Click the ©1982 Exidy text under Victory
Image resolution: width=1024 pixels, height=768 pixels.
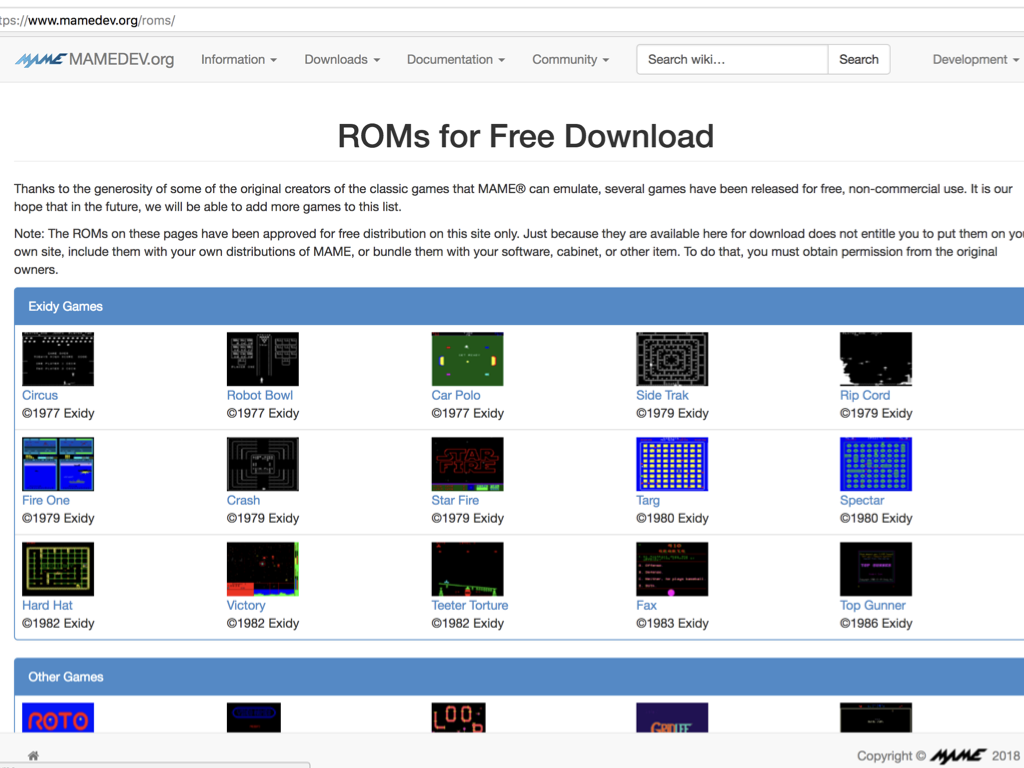coord(263,623)
